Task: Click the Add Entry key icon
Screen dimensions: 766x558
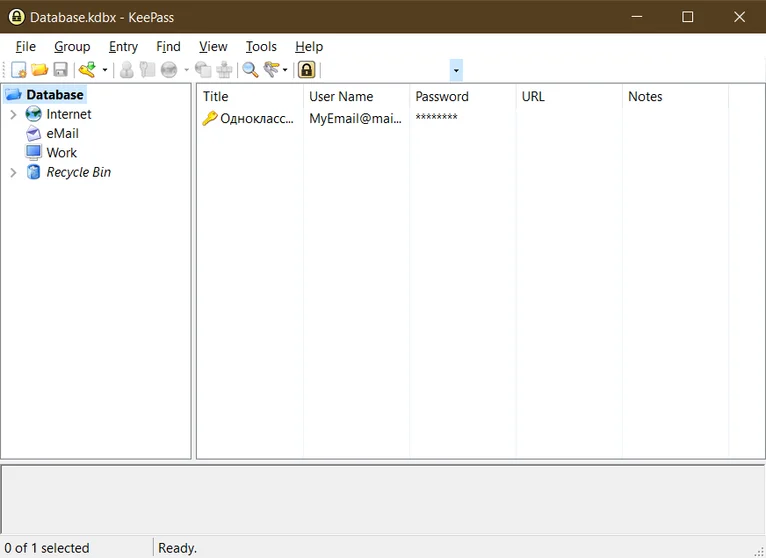Action: pos(87,70)
